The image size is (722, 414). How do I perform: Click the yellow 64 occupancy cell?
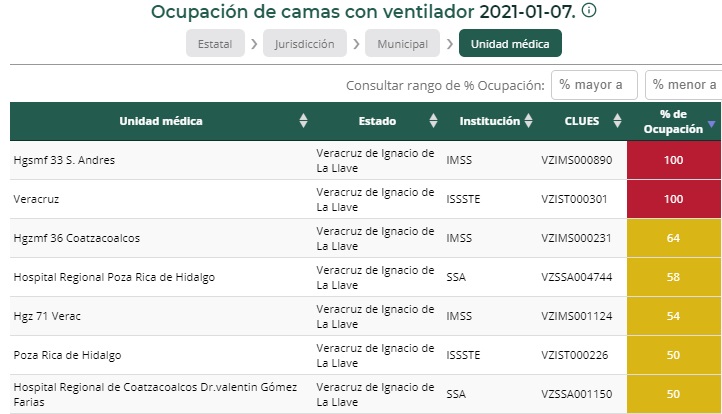coord(673,238)
